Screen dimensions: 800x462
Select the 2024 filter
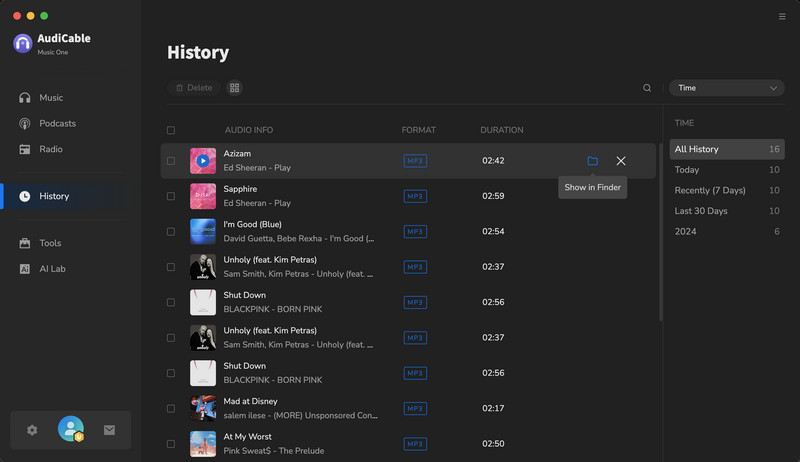[727, 232]
